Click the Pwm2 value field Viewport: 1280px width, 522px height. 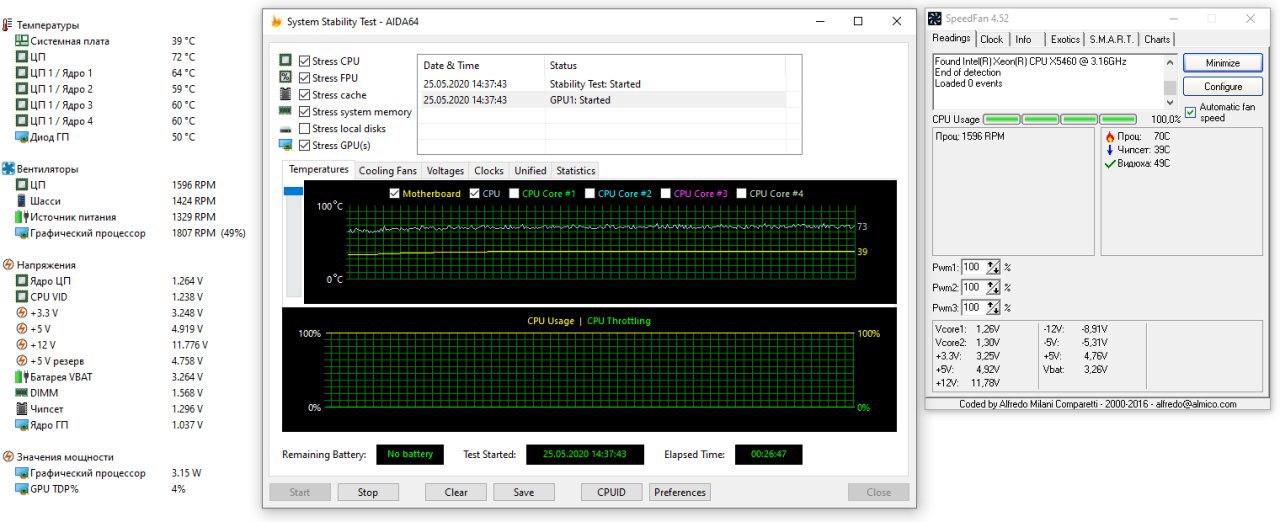(972, 287)
